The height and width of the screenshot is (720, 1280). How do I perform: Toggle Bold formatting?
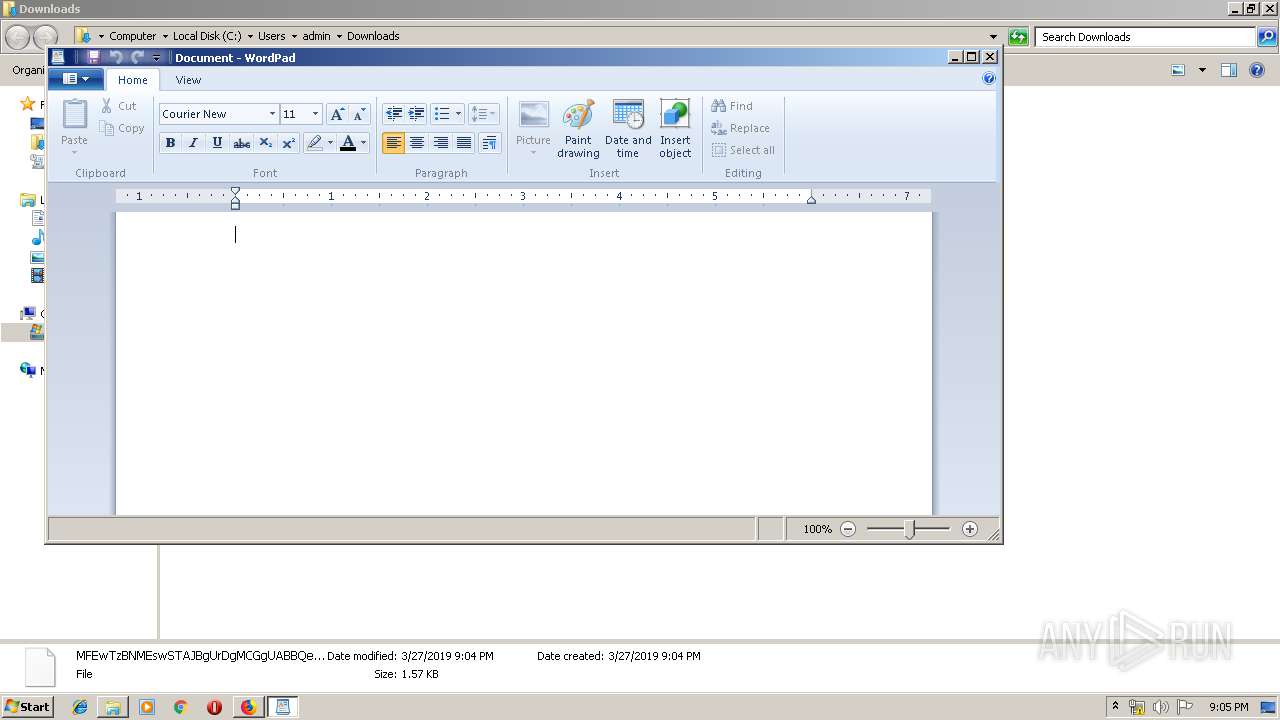[x=170, y=143]
